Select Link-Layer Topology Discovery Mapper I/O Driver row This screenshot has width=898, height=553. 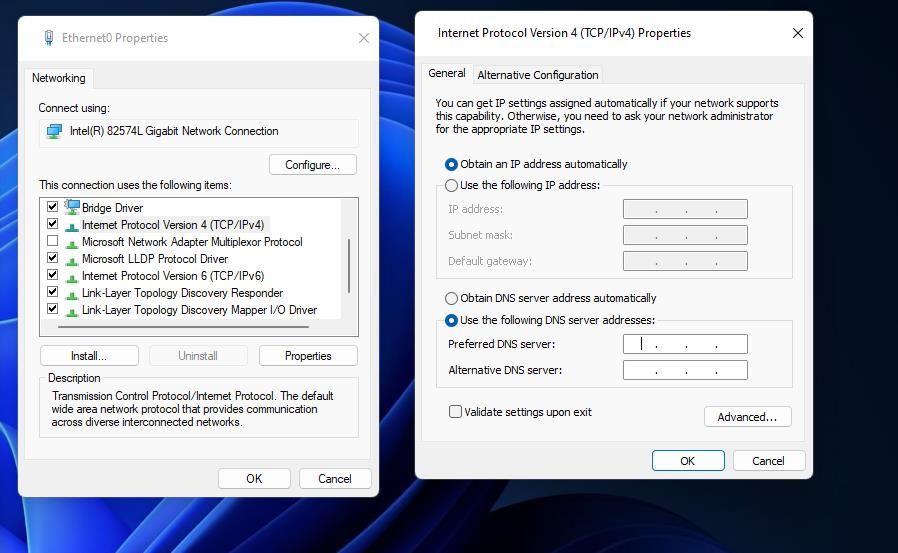pos(199,310)
